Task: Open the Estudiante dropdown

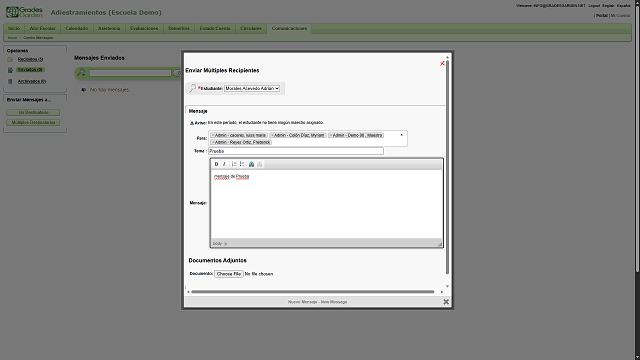Action: [x=252, y=88]
